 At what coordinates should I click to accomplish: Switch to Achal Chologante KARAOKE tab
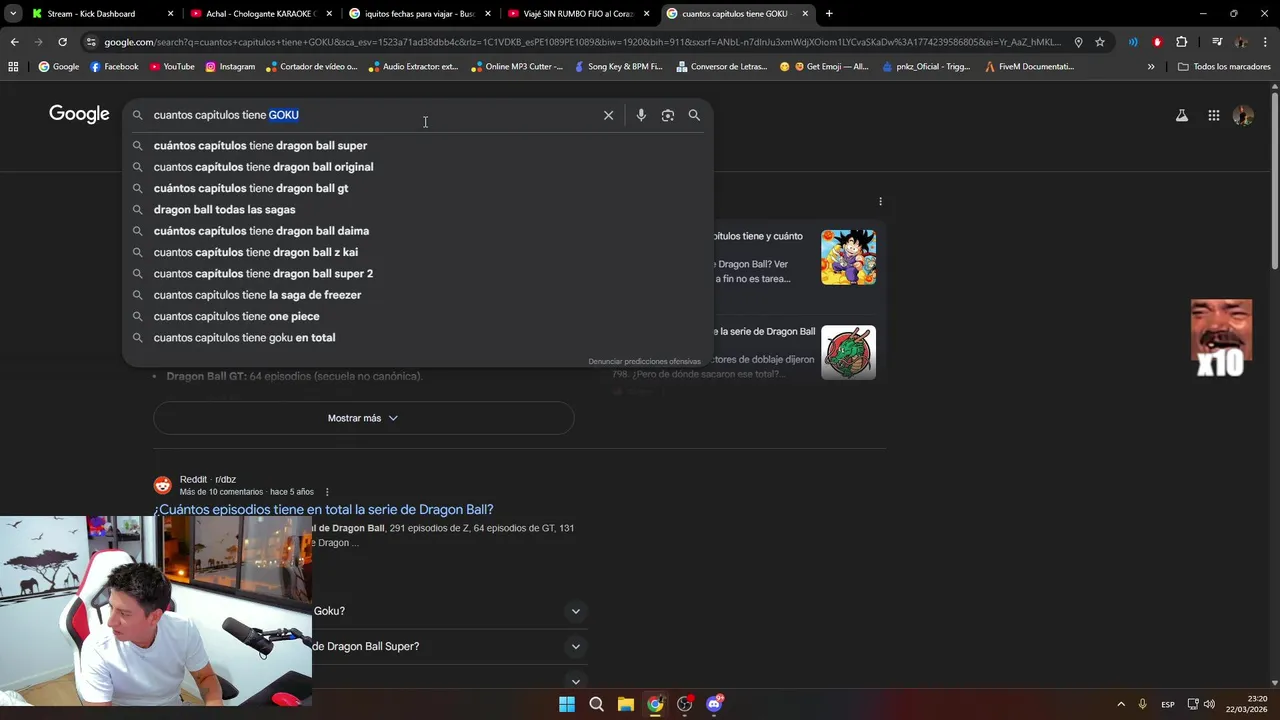(x=260, y=14)
